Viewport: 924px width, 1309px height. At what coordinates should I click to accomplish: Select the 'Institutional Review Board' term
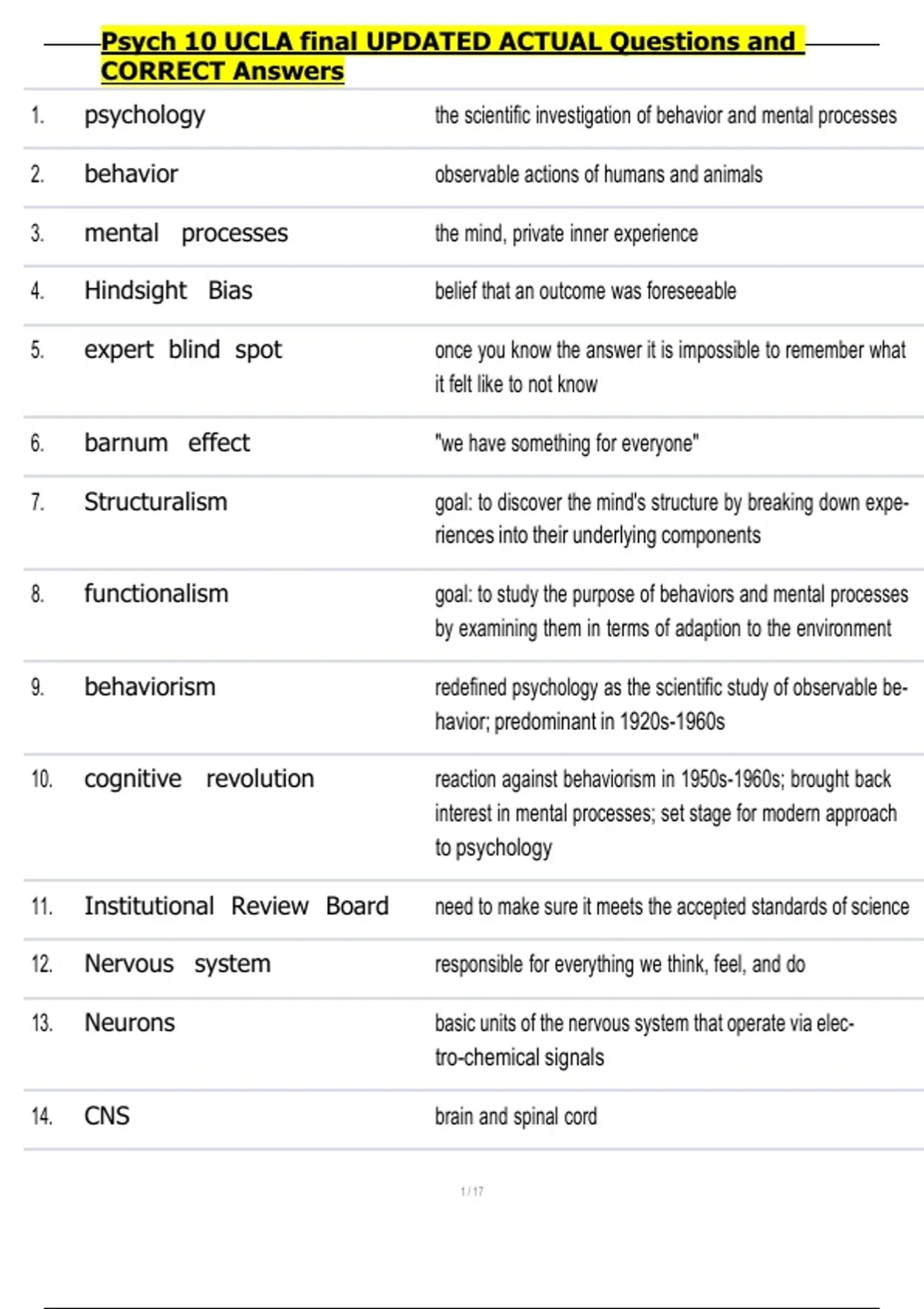236,906
